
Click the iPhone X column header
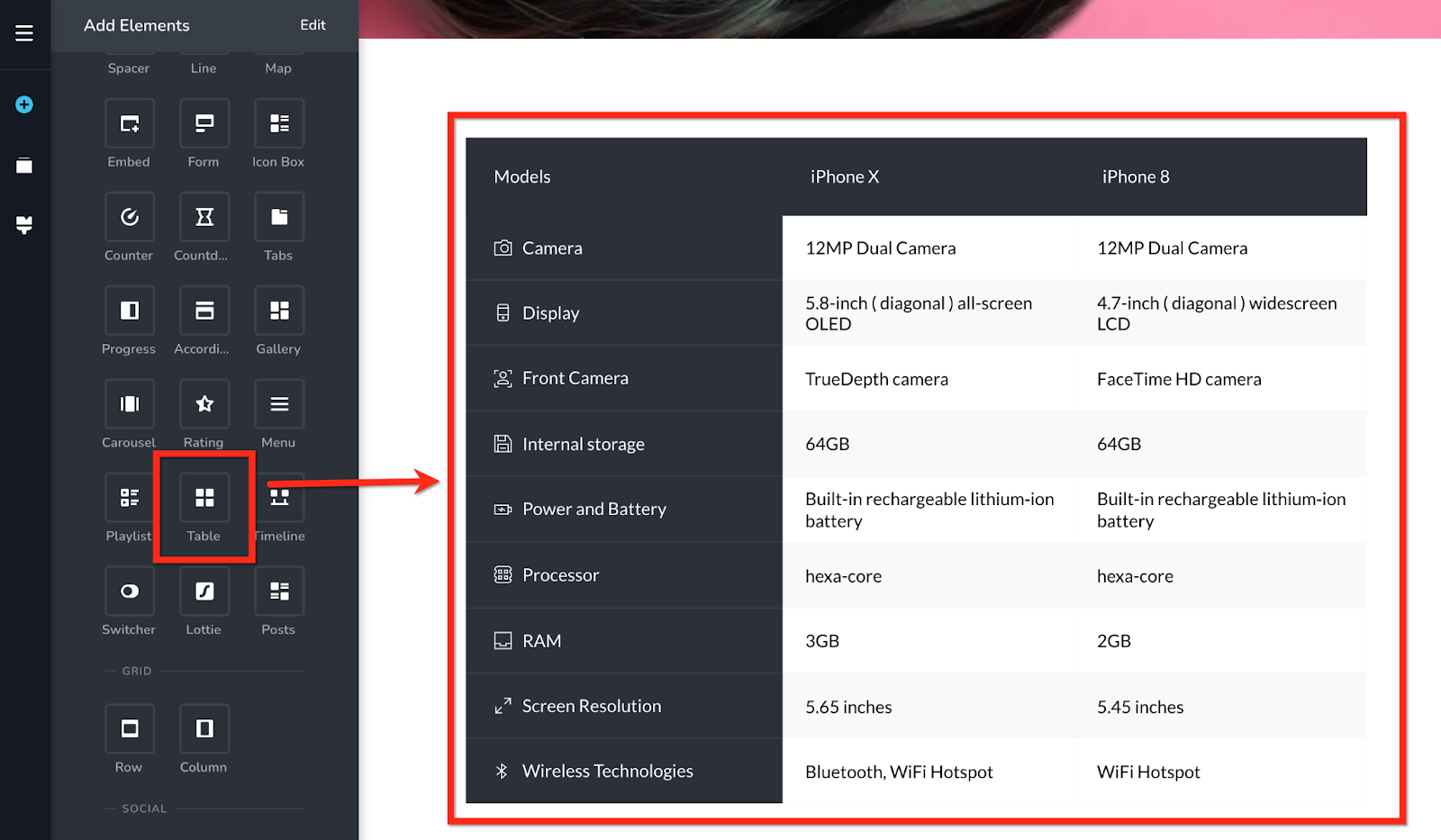845,176
